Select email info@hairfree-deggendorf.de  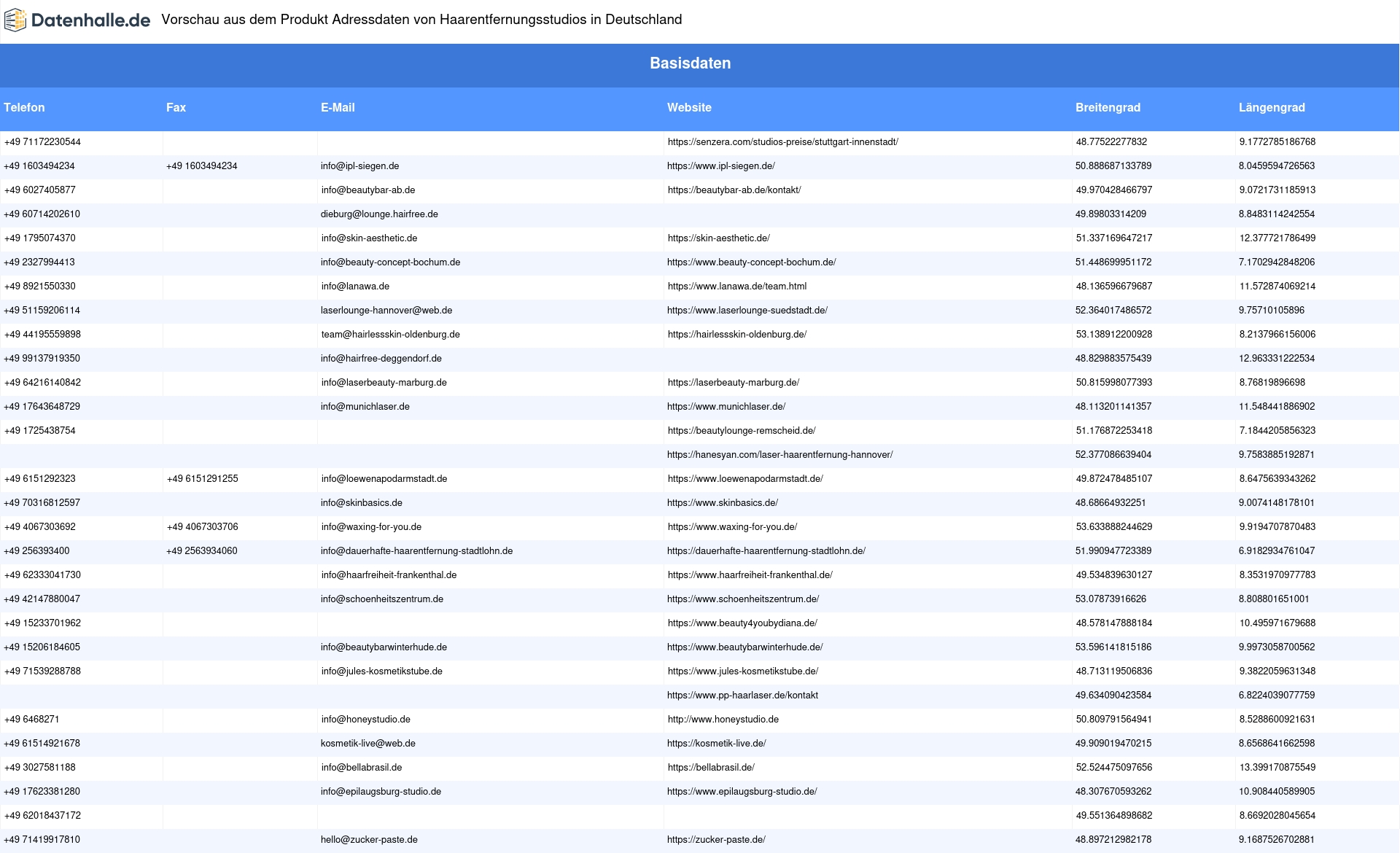[381, 359]
